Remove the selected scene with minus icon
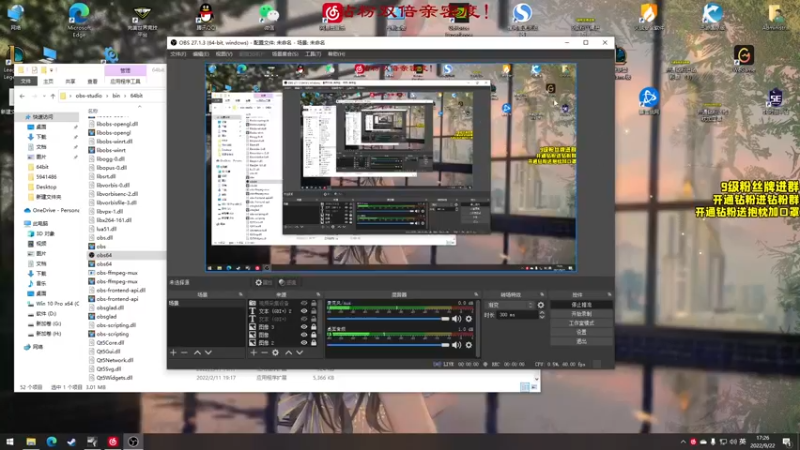Viewport: 800px width, 450px height. (184, 353)
